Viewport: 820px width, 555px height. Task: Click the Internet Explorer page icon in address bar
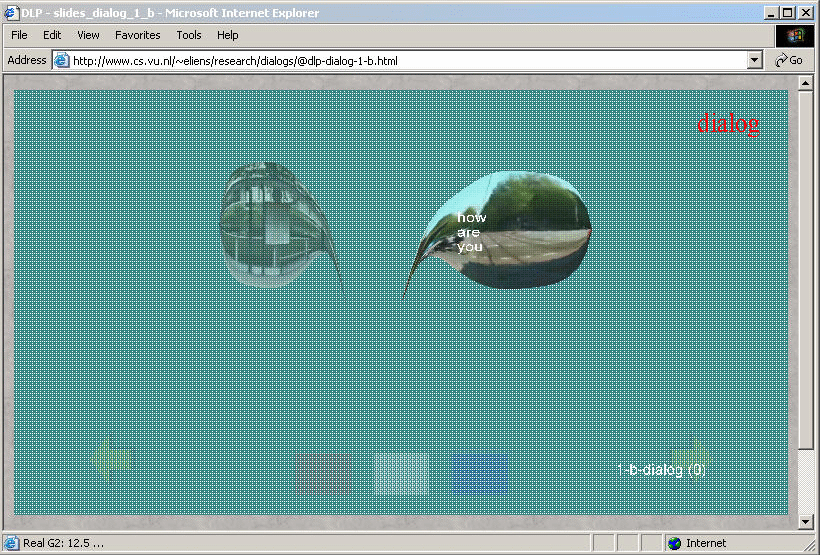click(x=61, y=60)
